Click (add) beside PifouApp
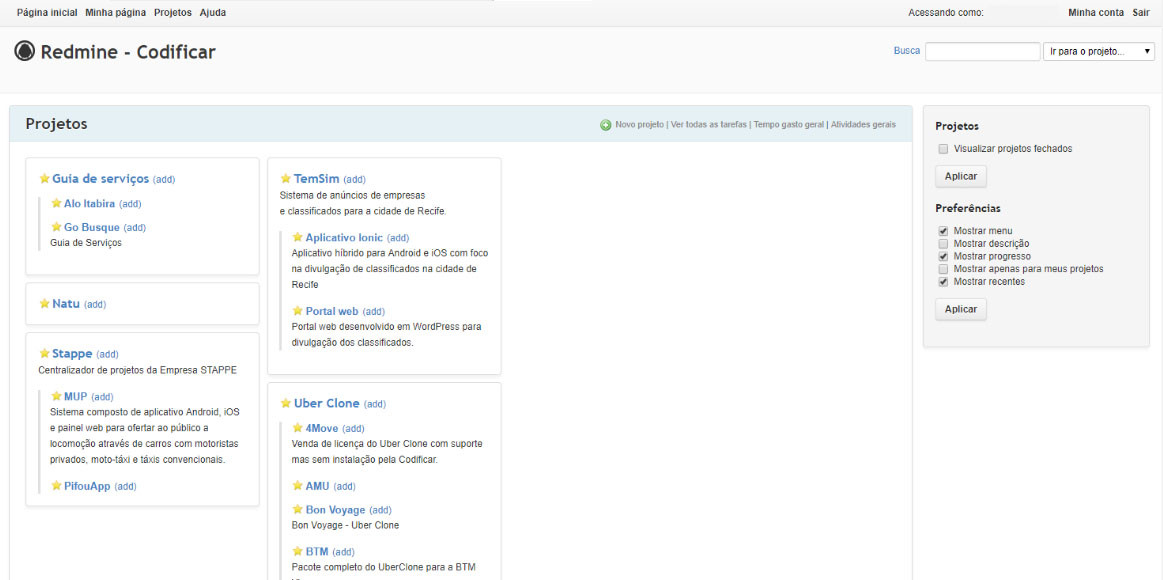Screen dimensions: 1163x580 [x=125, y=487]
